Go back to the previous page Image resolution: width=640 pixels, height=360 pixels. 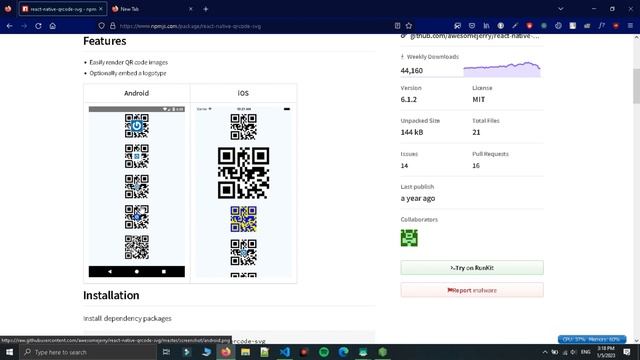[9, 26]
